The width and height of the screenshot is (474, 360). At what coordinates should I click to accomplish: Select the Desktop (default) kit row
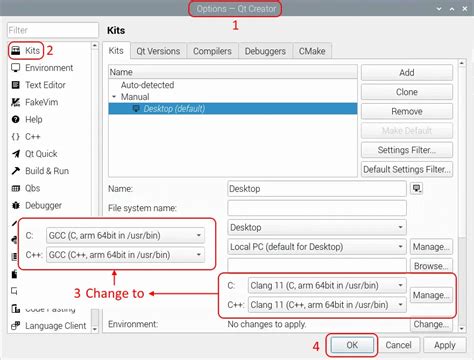click(233, 109)
